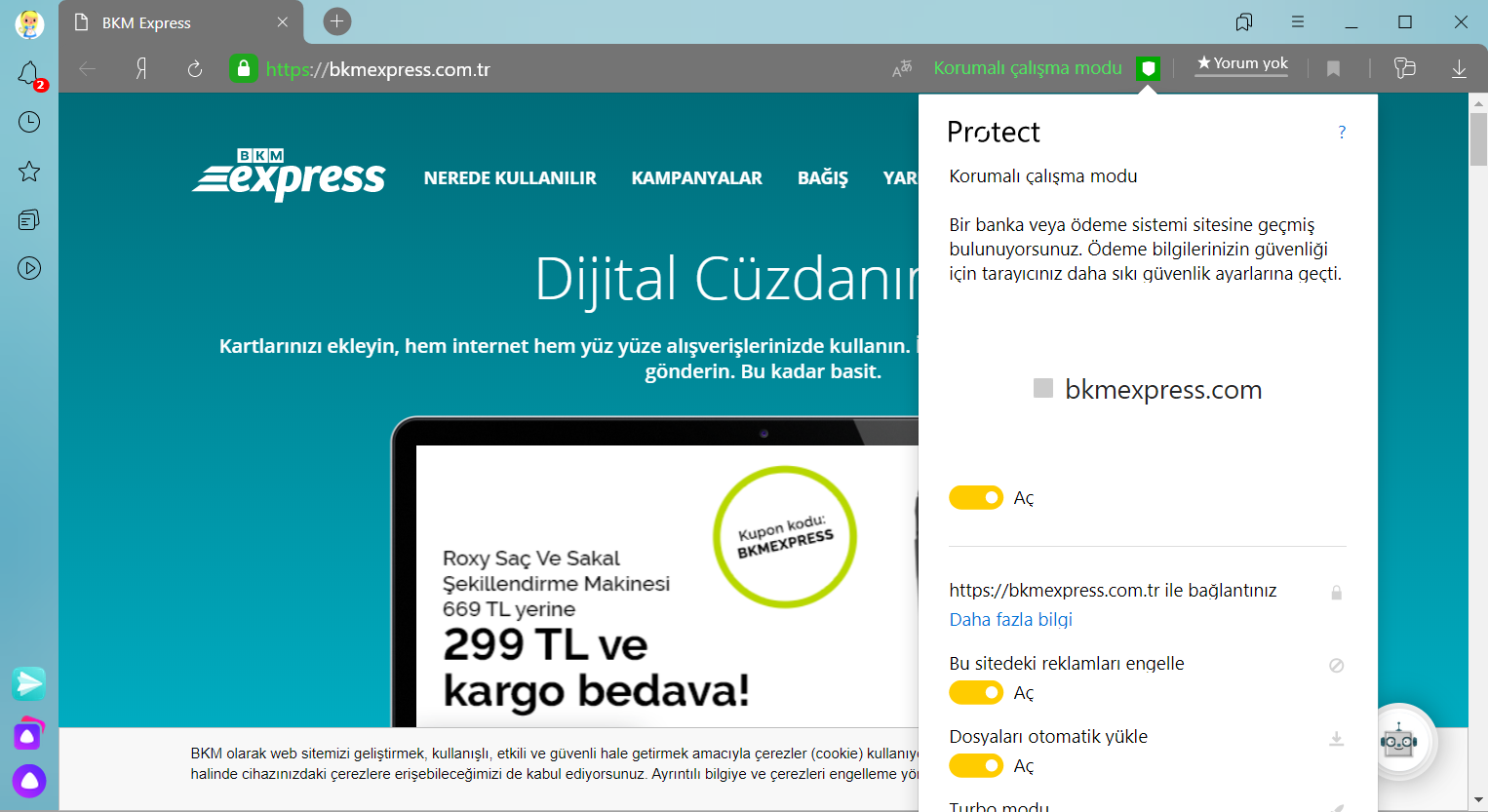Reload the current page
This screenshot has height=812, width=1488.
(195, 68)
